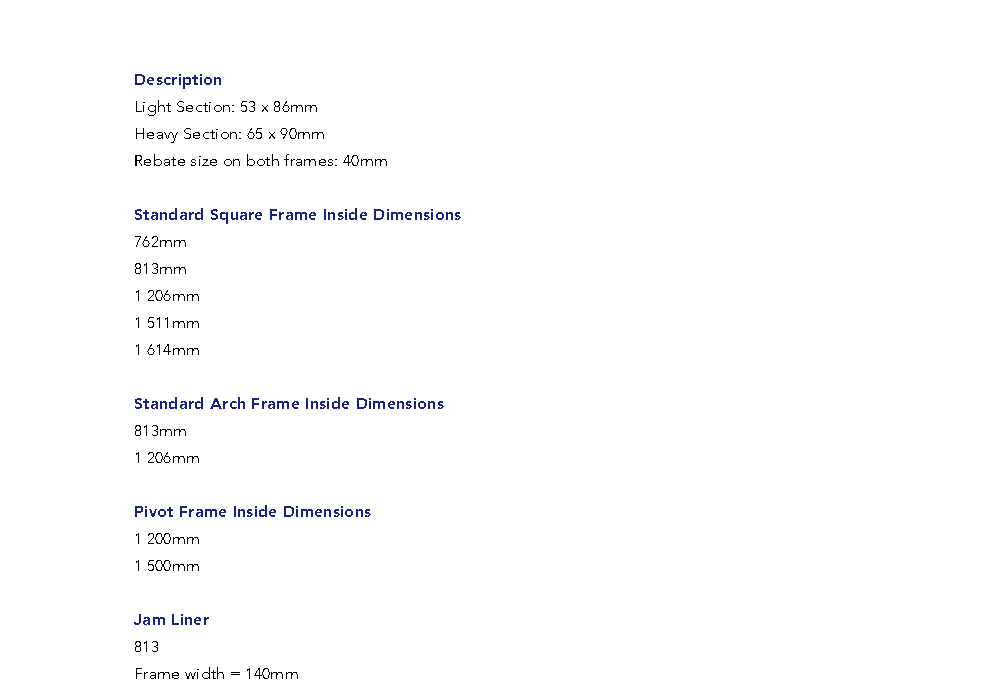Select the "762mm" square frame dimension

(x=160, y=242)
